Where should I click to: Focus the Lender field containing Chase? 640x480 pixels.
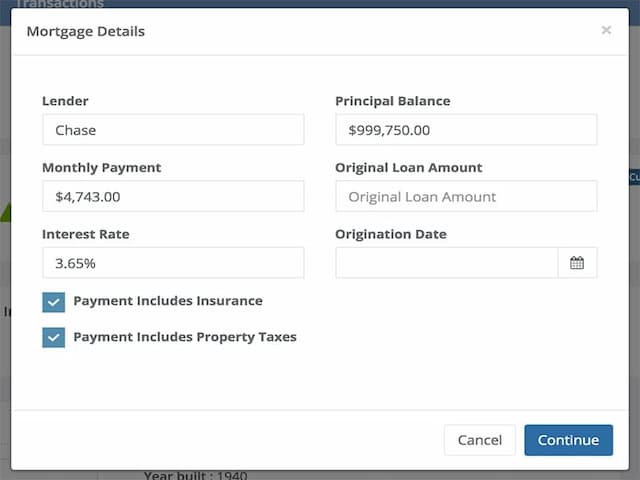coord(173,130)
